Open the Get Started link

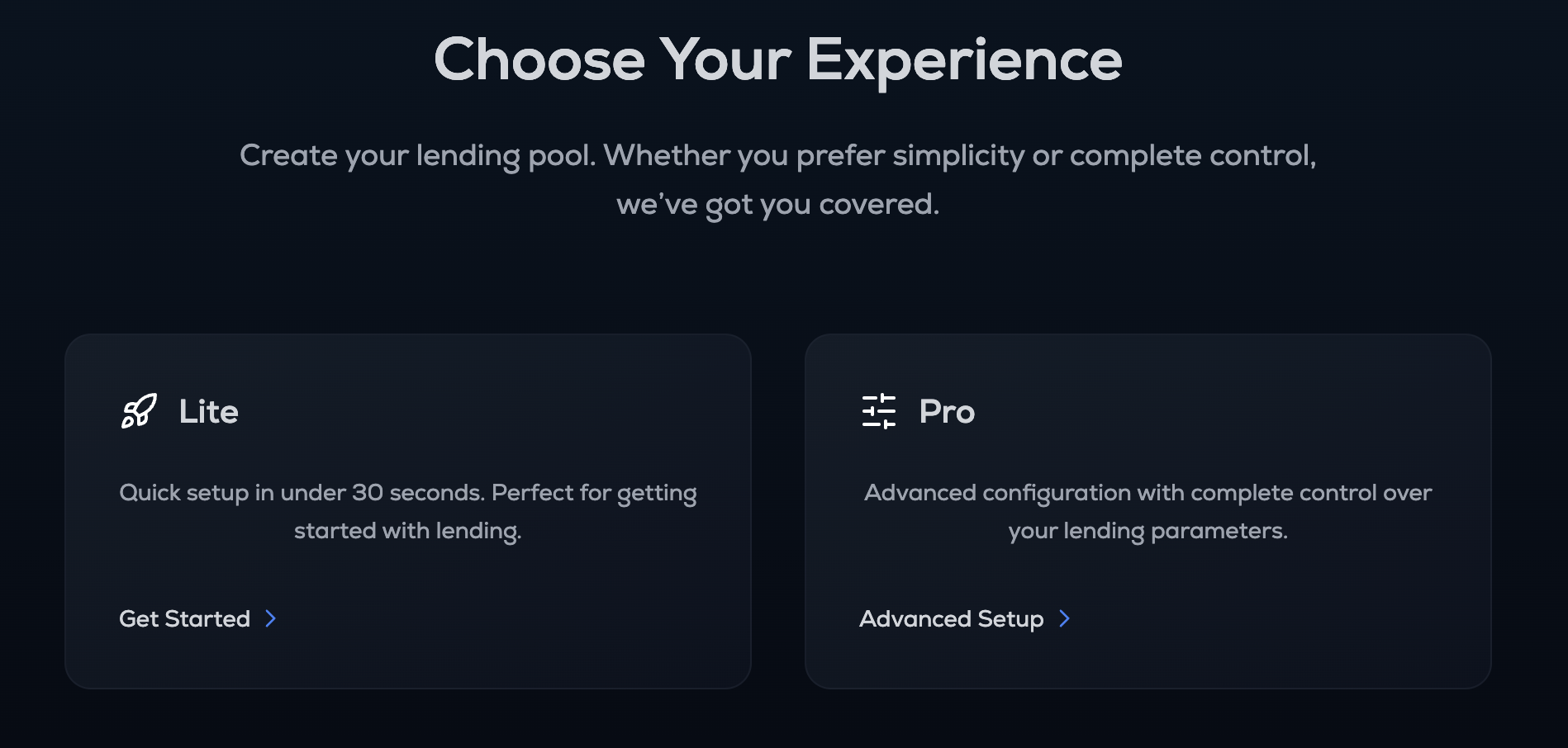point(185,618)
